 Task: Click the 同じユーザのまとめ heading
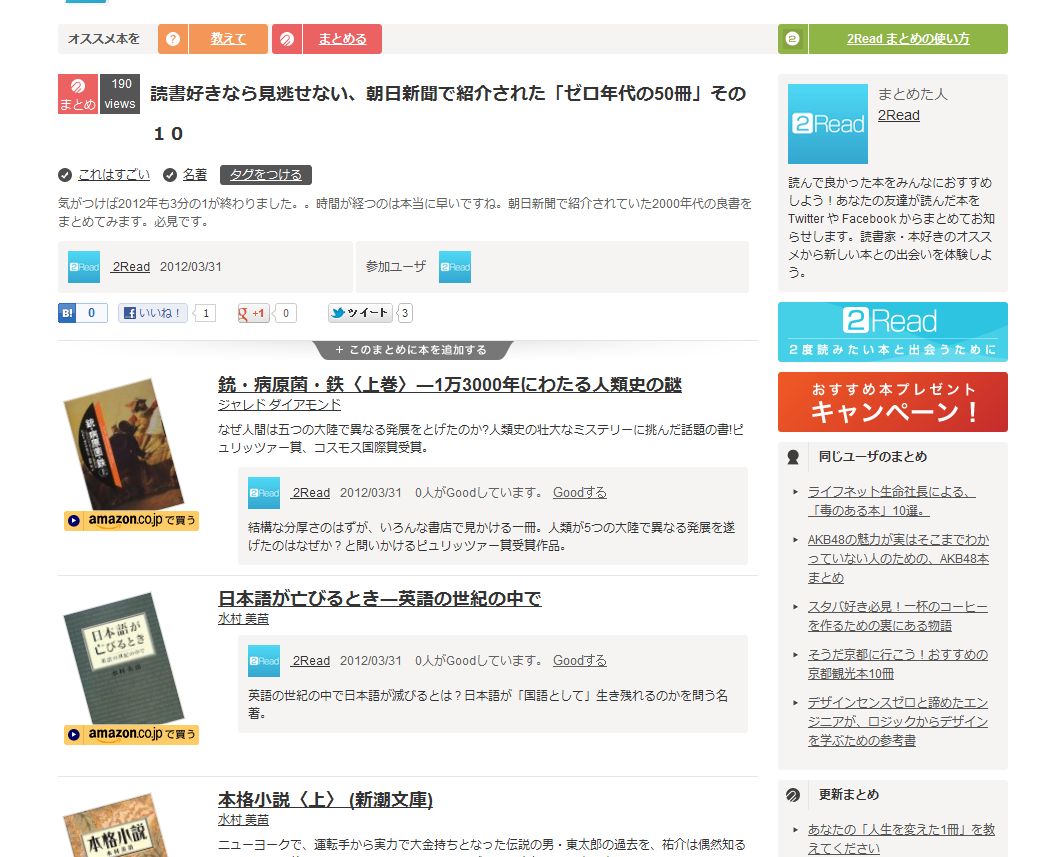[872, 457]
